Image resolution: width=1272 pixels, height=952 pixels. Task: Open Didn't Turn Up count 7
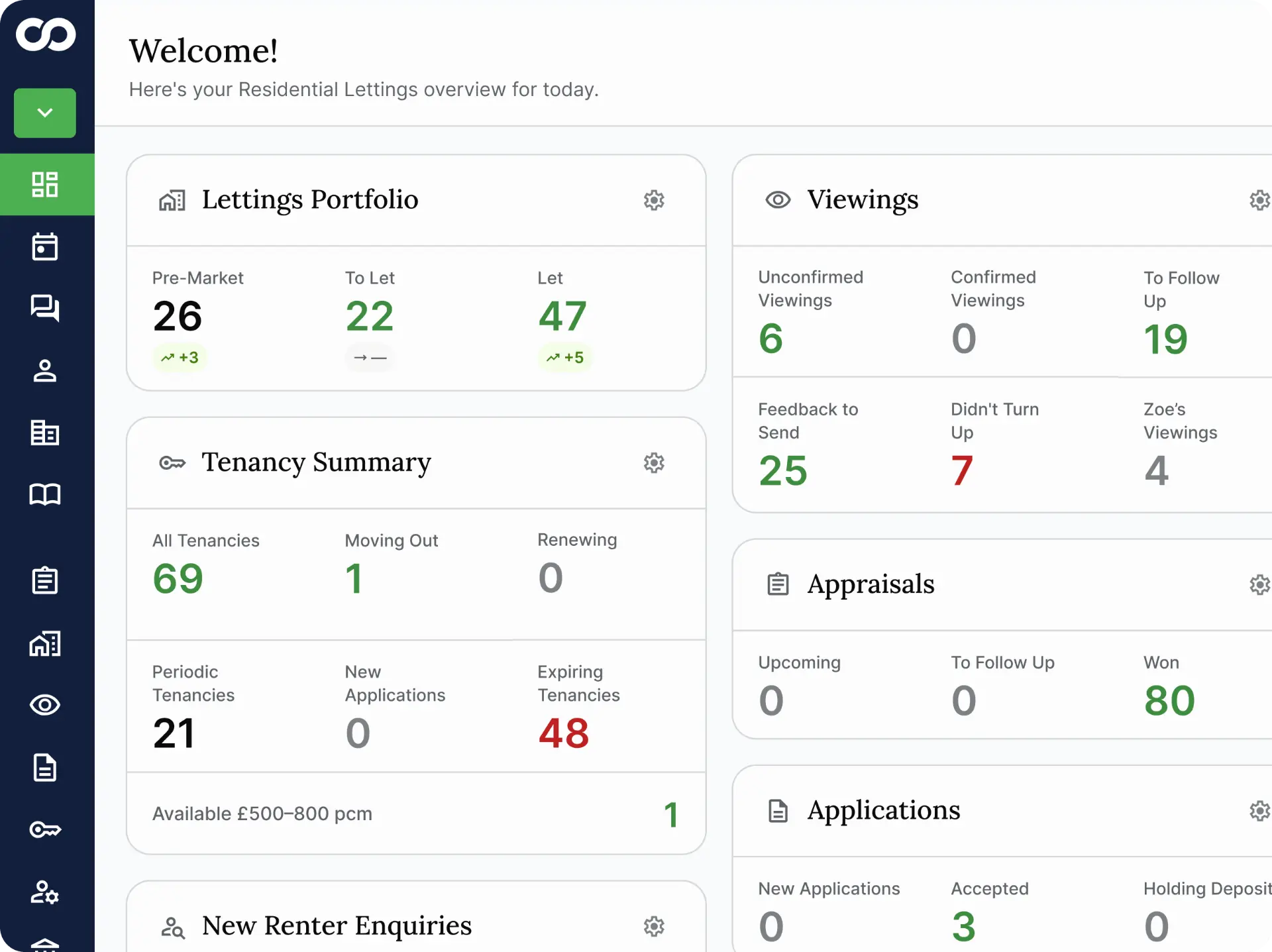pos(962,471)
